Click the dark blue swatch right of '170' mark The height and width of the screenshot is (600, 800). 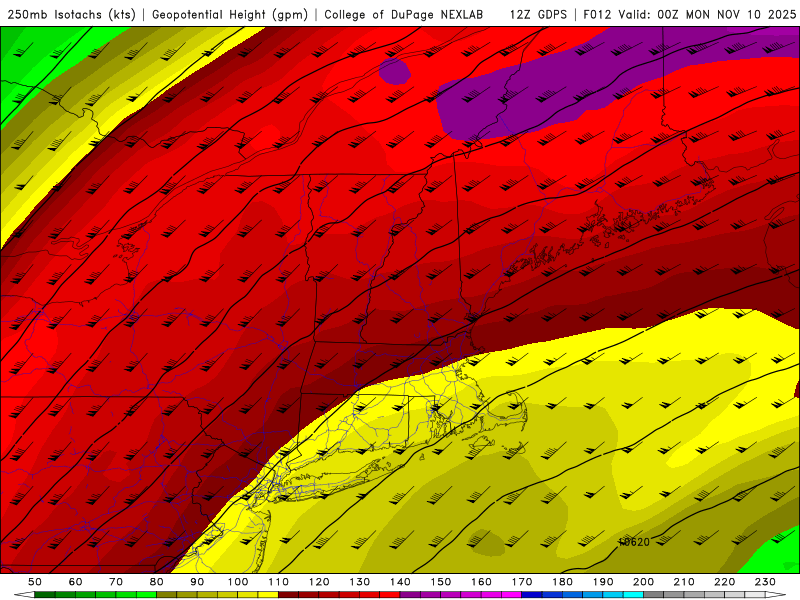point(532,595)
